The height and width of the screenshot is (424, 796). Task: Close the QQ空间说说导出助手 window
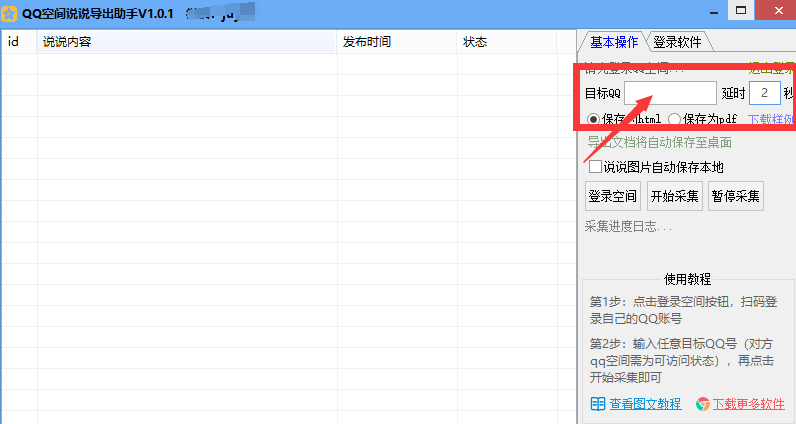(778, 10)
